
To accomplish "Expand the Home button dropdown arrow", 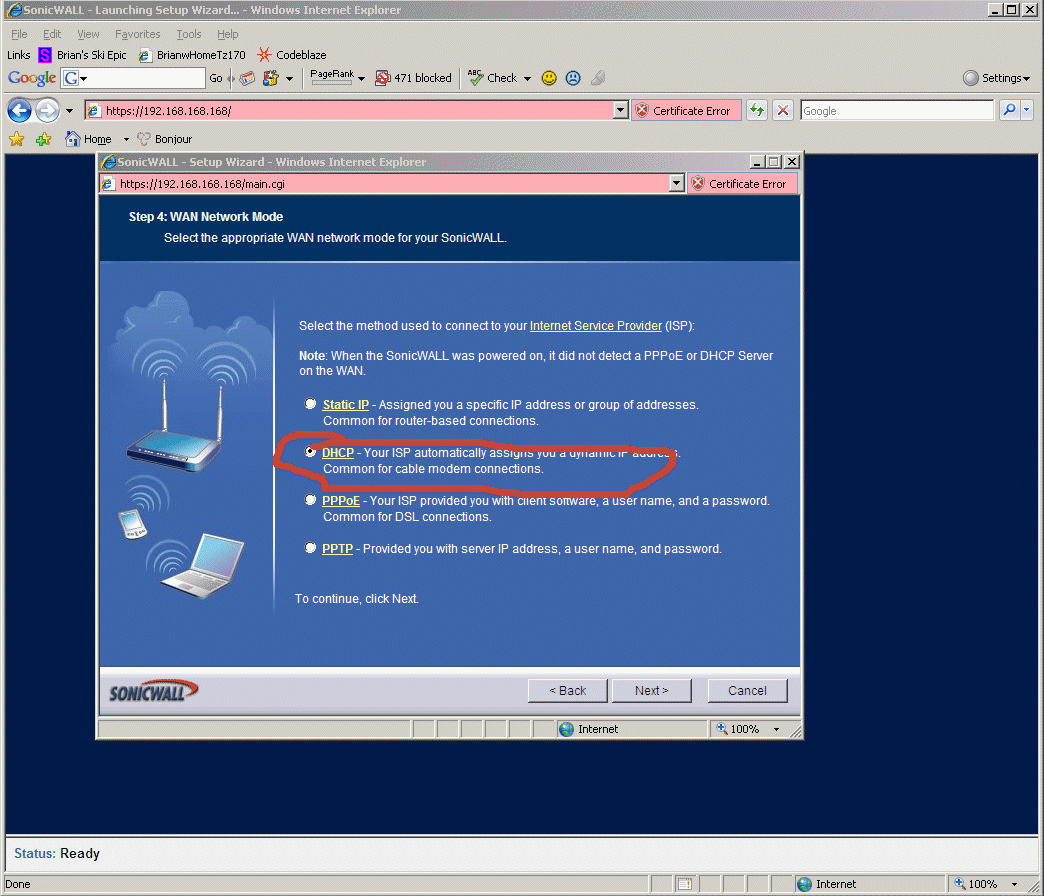I will 126,139.
